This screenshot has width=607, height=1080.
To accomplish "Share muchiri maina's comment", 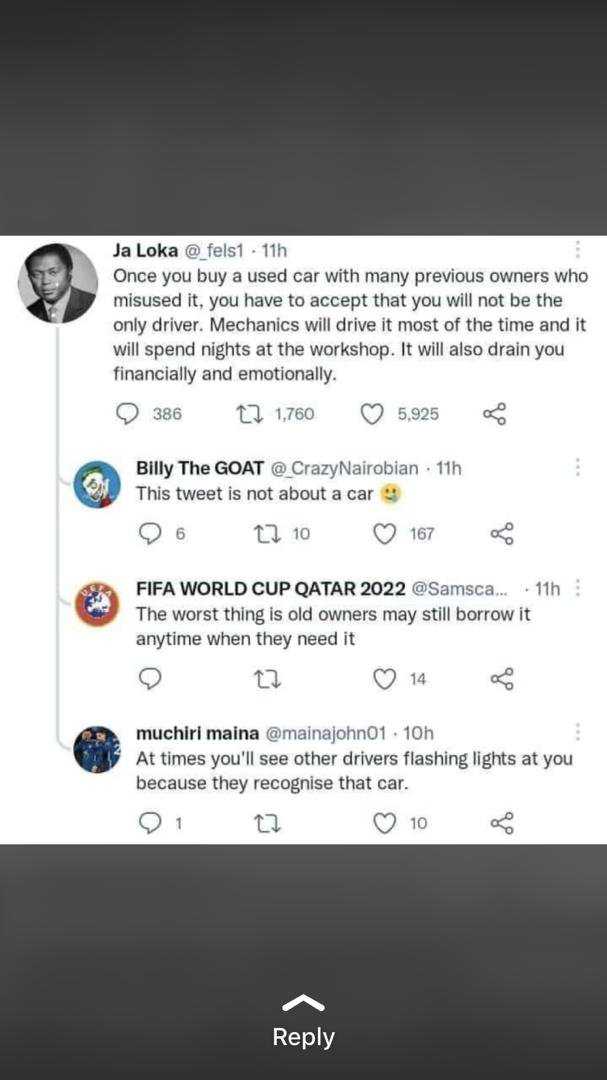I will 502,823.
